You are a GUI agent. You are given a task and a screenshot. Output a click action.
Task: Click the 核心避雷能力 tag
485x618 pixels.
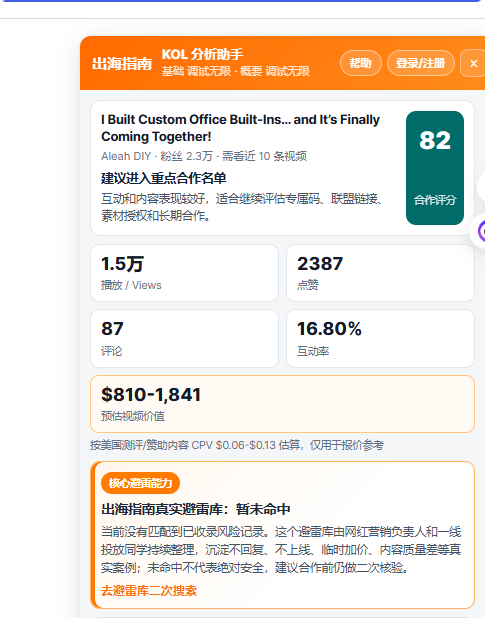140,483
